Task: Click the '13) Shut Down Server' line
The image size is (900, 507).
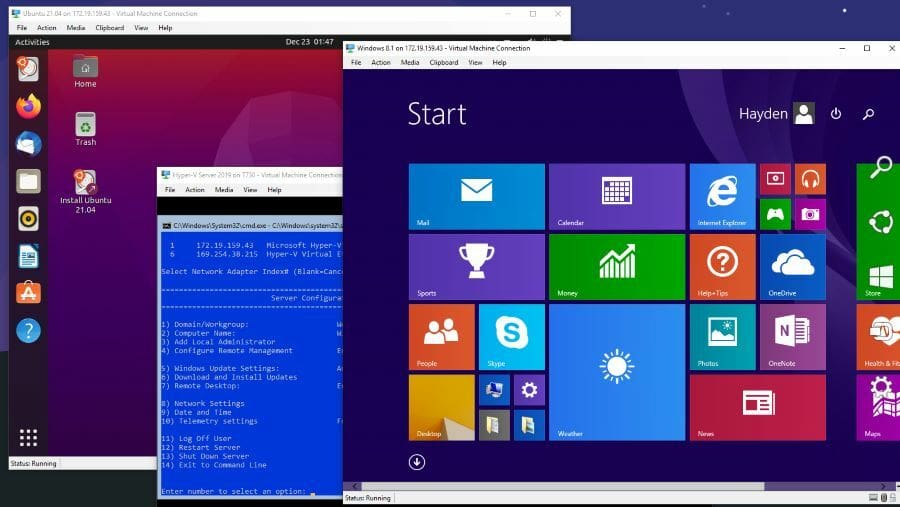Action: [x=205, y=456]
